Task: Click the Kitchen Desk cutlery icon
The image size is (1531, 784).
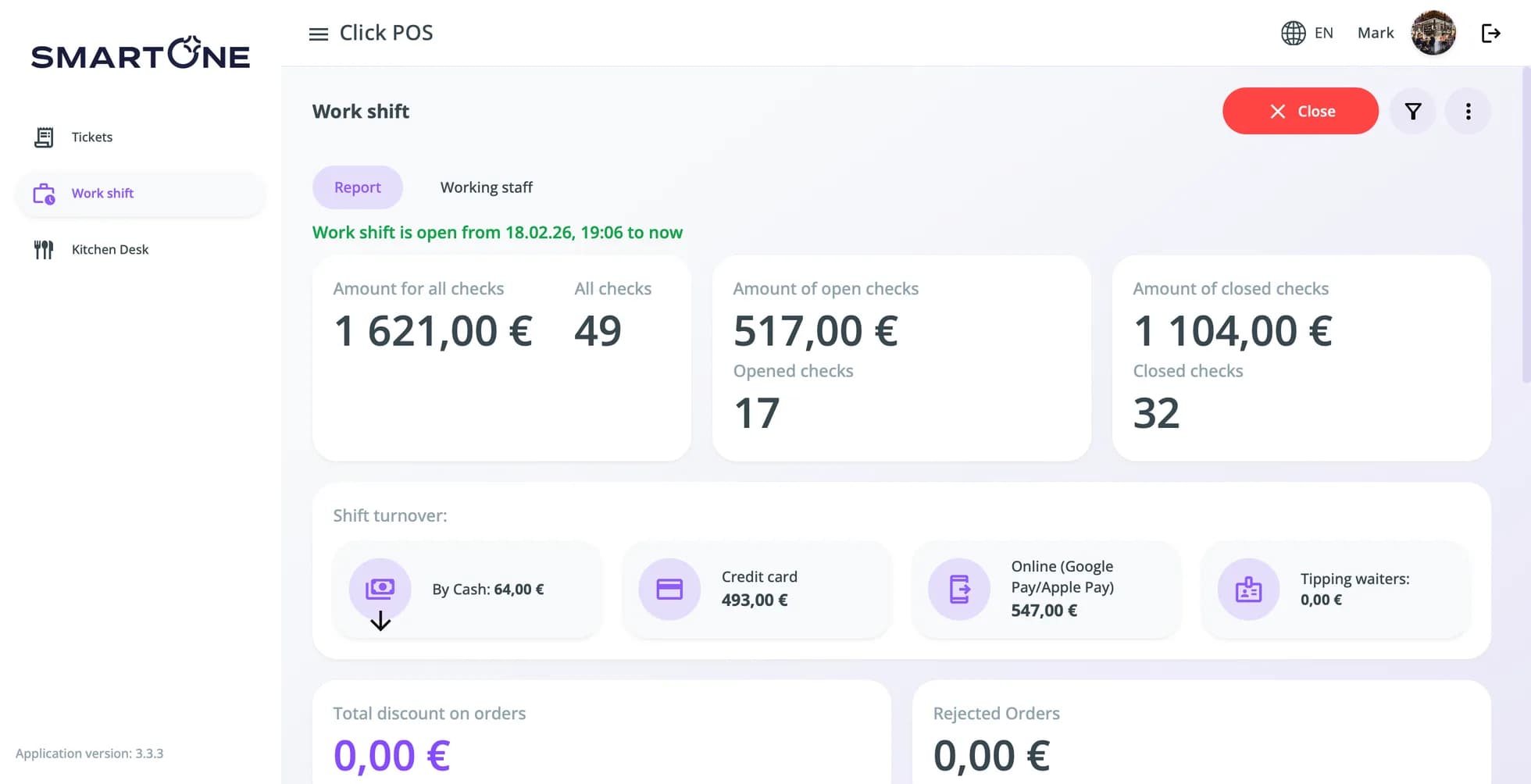Action: coord(44,250)
